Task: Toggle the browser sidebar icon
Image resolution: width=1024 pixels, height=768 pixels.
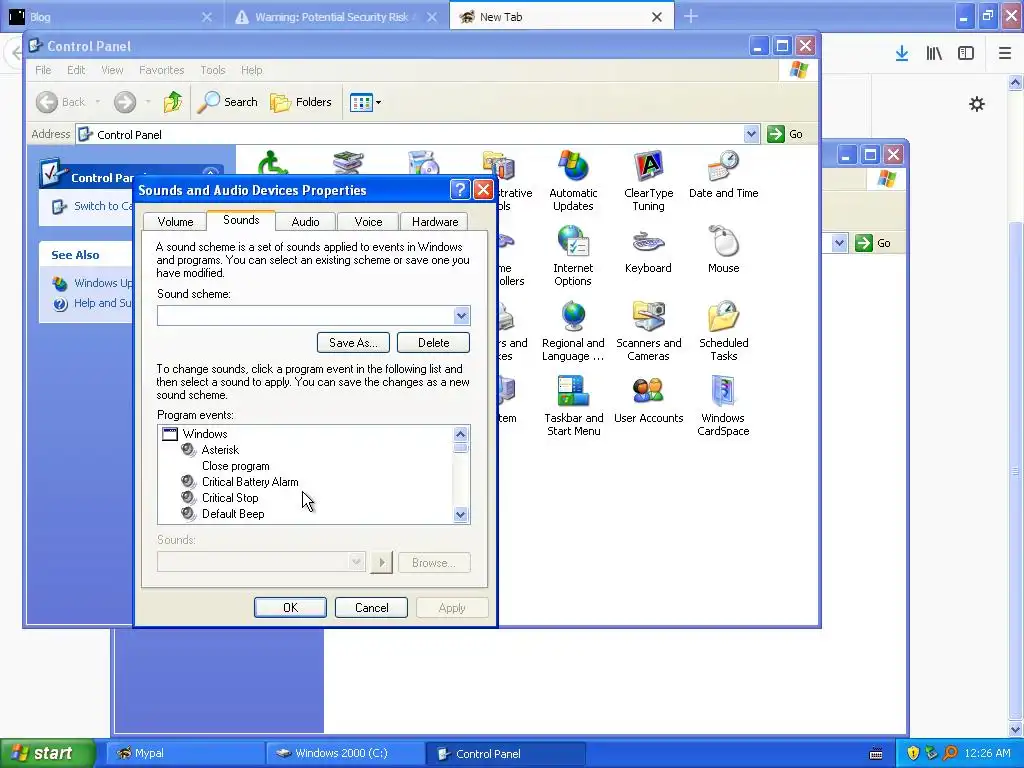Action: 966,54
